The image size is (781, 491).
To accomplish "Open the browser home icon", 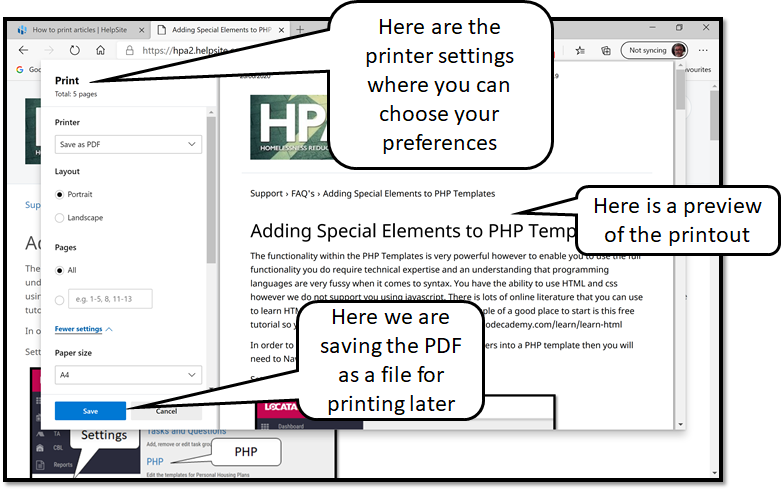I will point(101,50).
